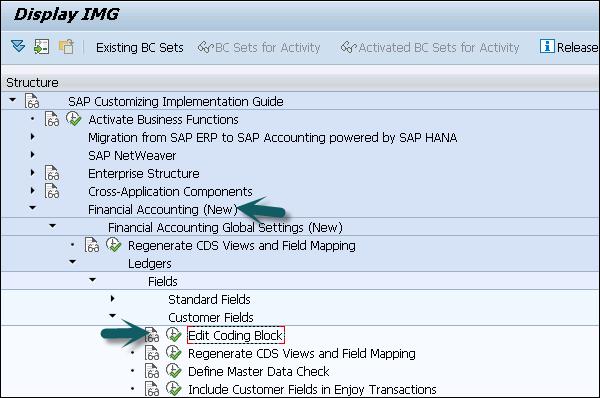Click the Expand All double-arrow toolbar icon
Image resolution: width=600 pixels, height=398 pixels.
pyautogui.click(x=18, y=47)
